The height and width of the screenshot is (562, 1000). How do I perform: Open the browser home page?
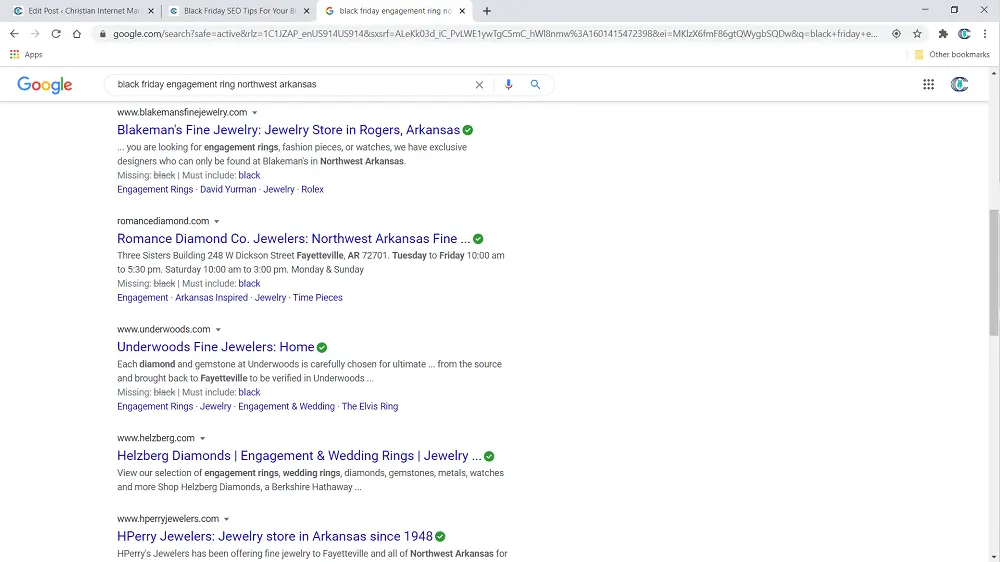click(77, 34)
